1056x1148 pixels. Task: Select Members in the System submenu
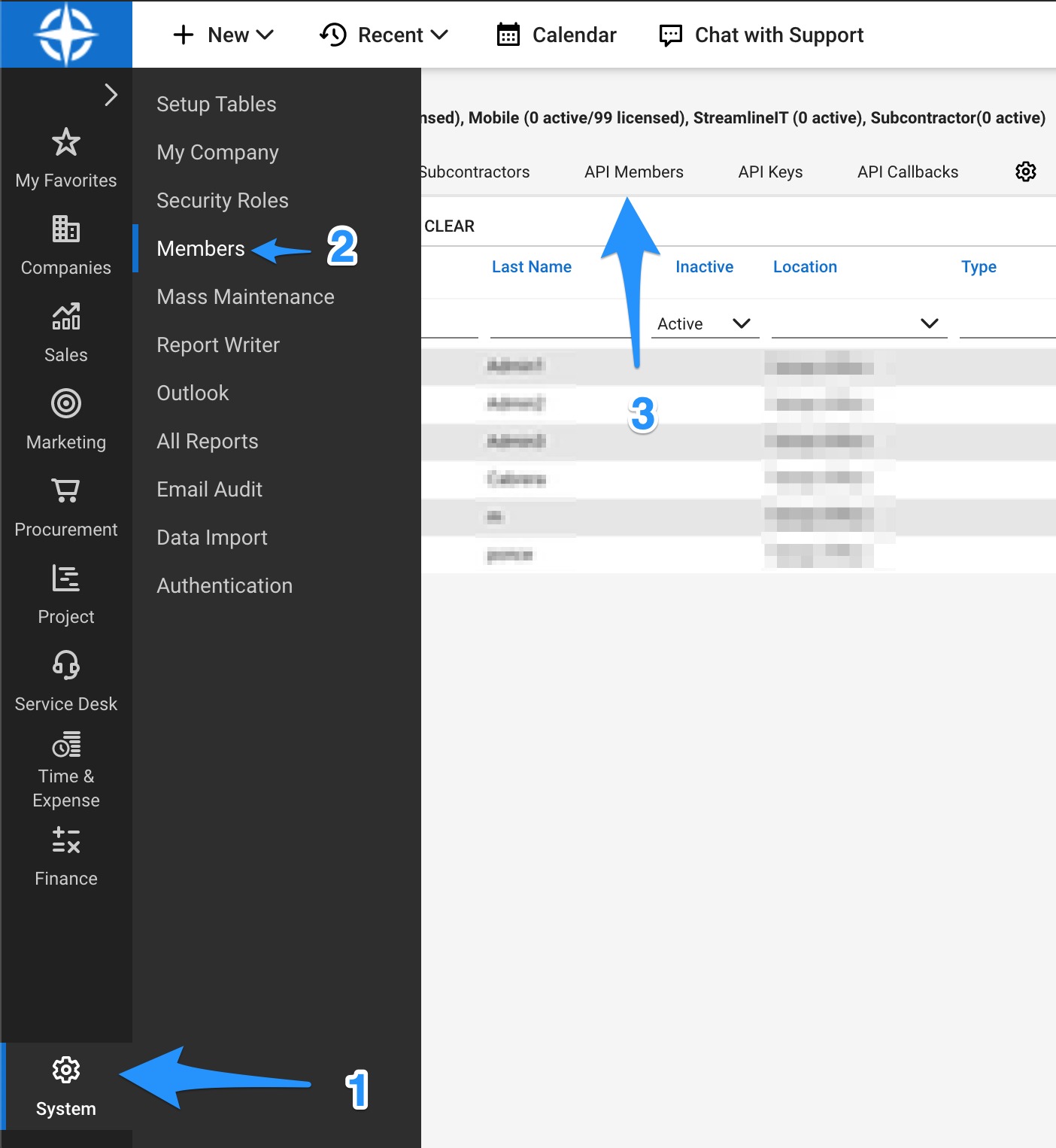201,249
